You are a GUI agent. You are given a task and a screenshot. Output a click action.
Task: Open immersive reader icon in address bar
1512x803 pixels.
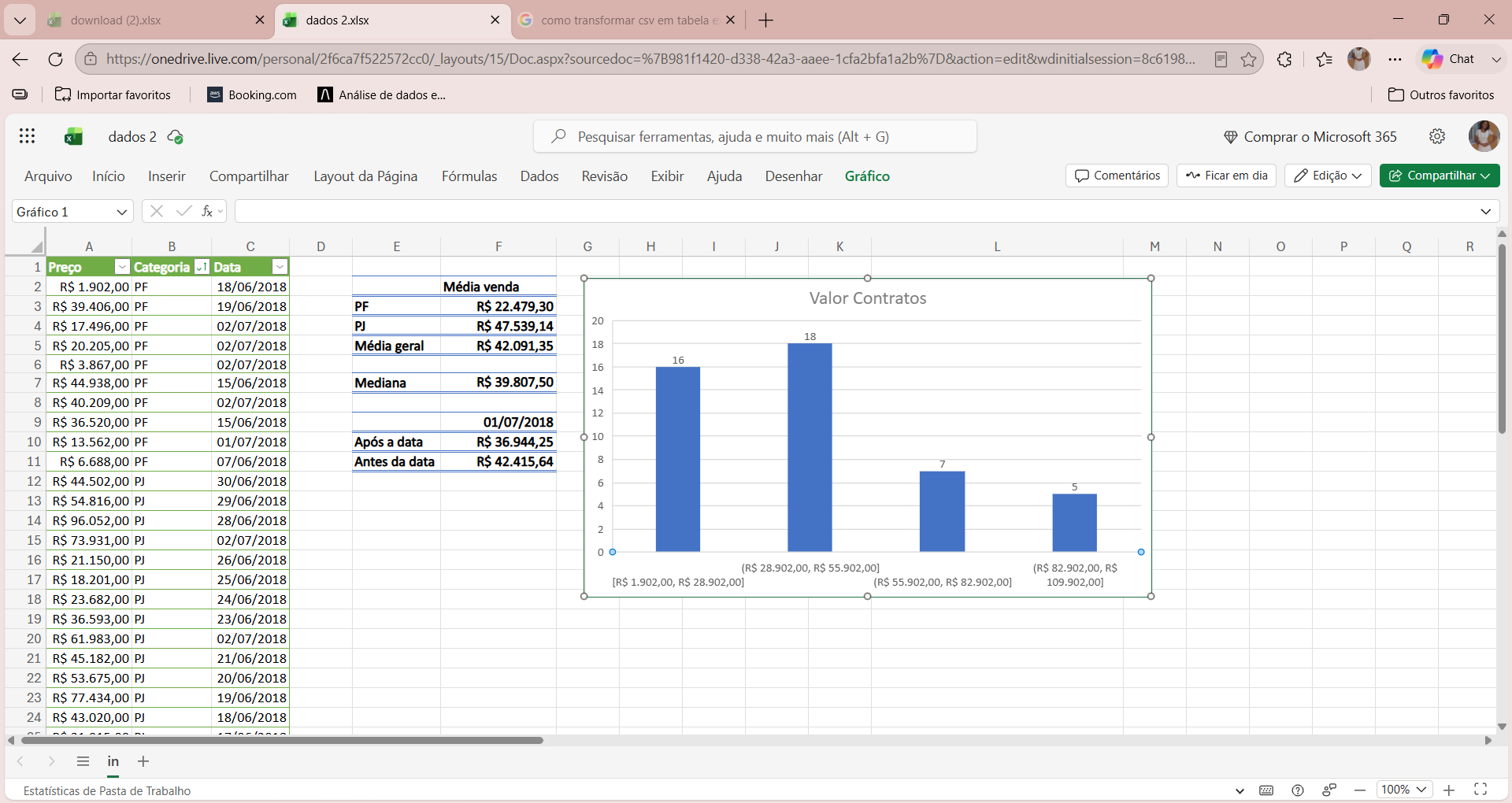click(1221, 59)
